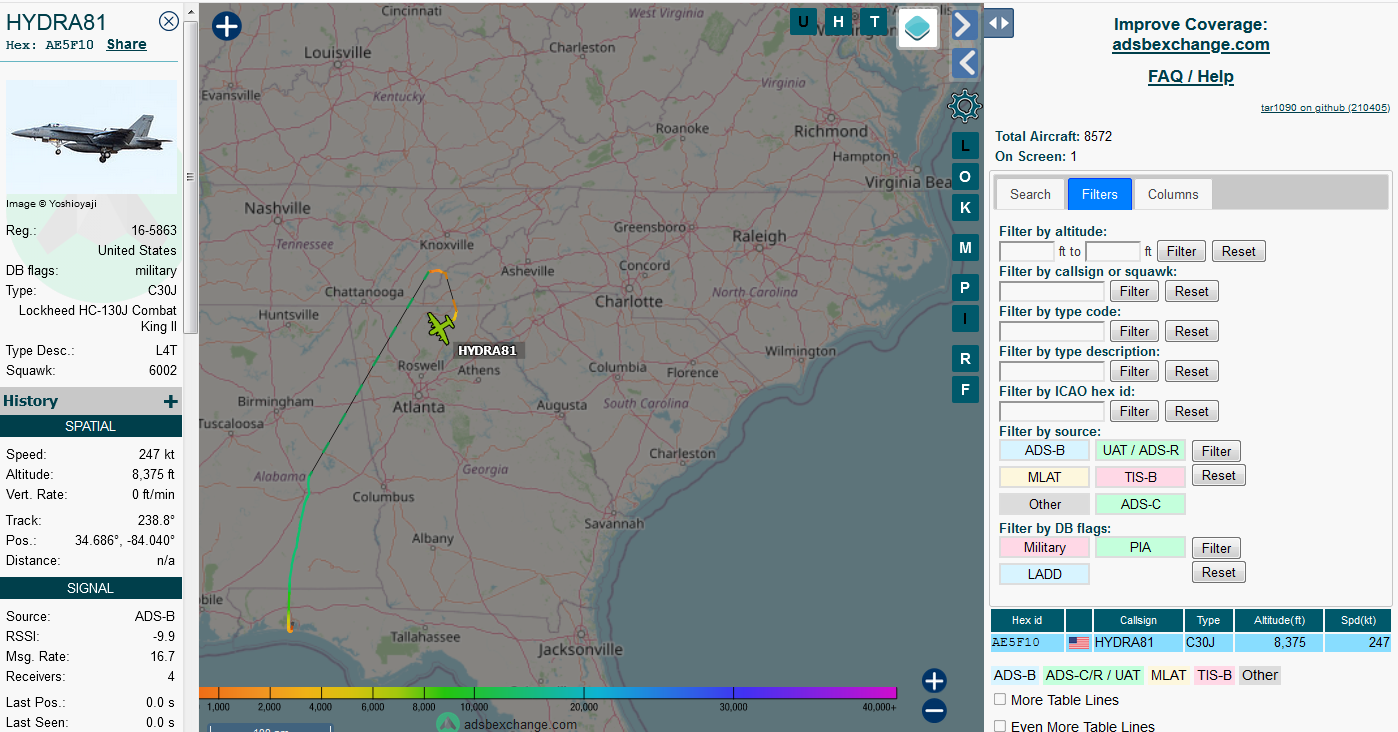Toggle the U map button

(x=803, y=22)
